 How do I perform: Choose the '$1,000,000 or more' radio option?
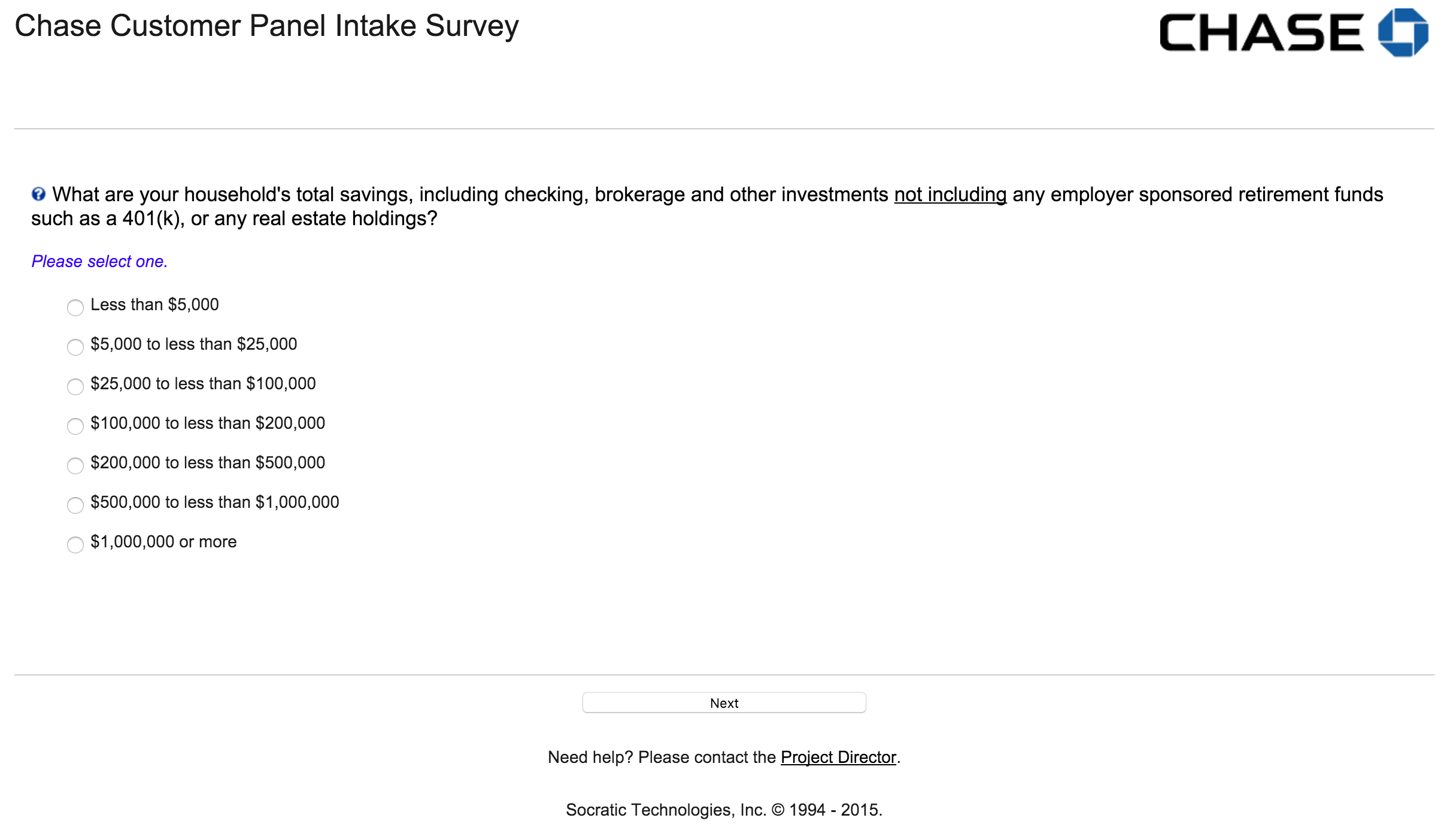tap(75, 545)
